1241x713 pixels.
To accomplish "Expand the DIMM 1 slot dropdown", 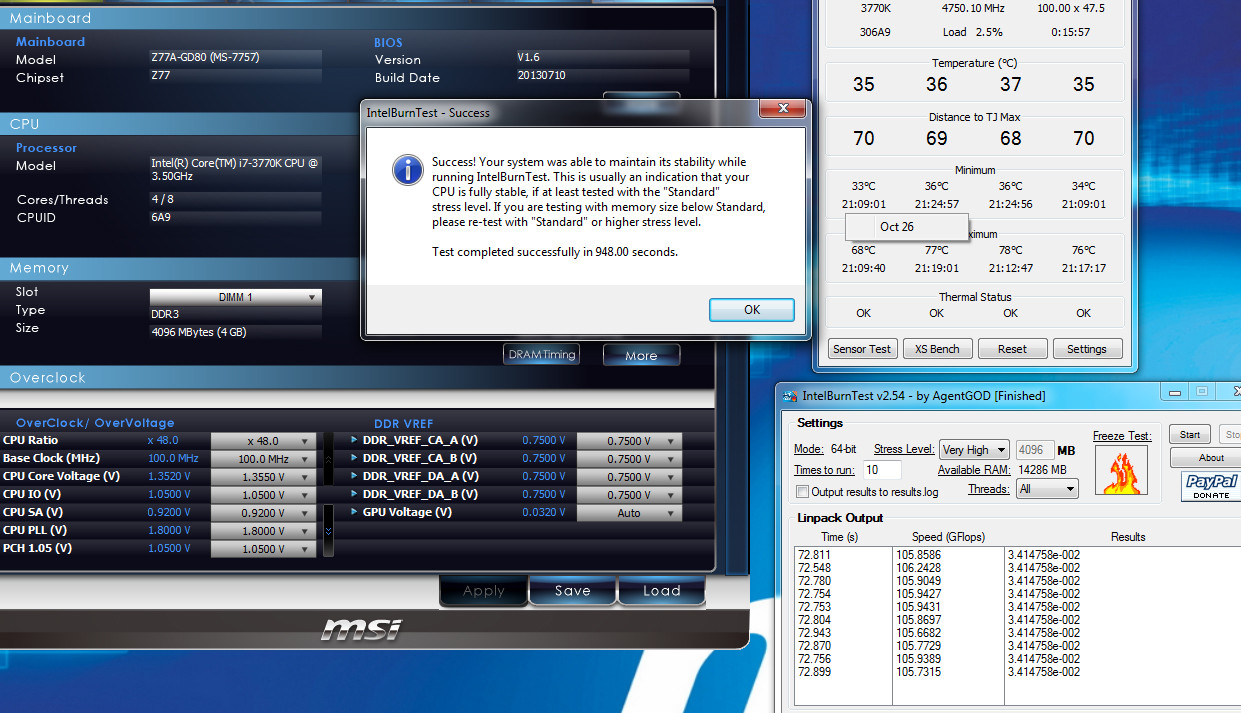I will [x=313, y=297].
